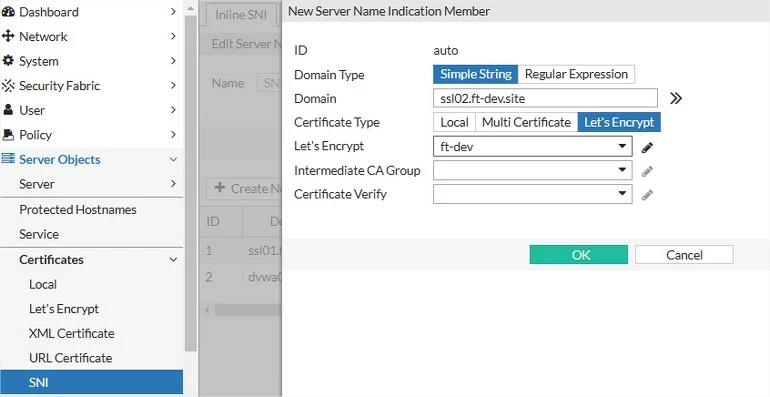Open the Let's Encrypt ft-dev dropdown
The width and height of the screenshot is (770, 397).
(x=532, y=146)
